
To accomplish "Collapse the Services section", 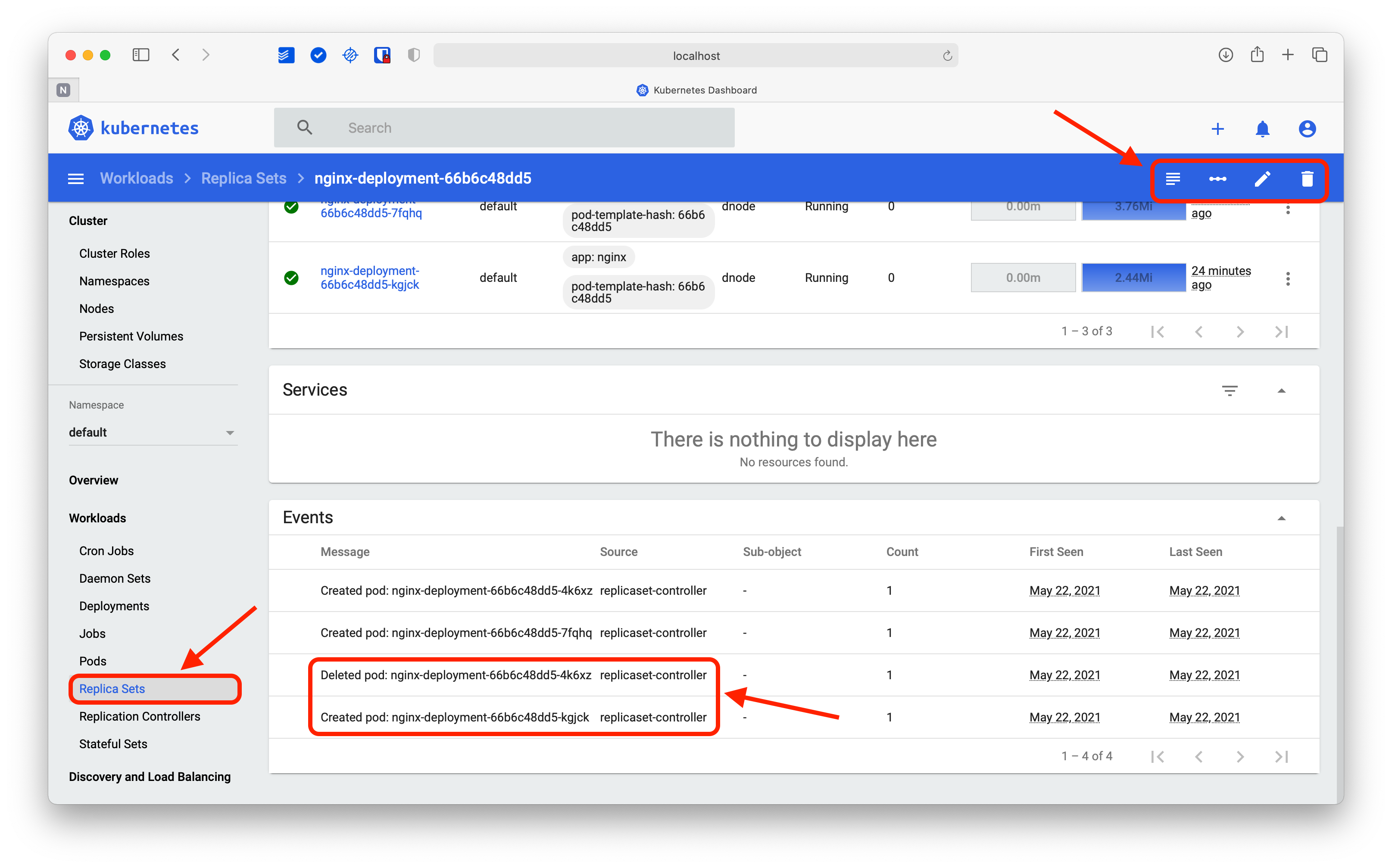I will 1281,390.
